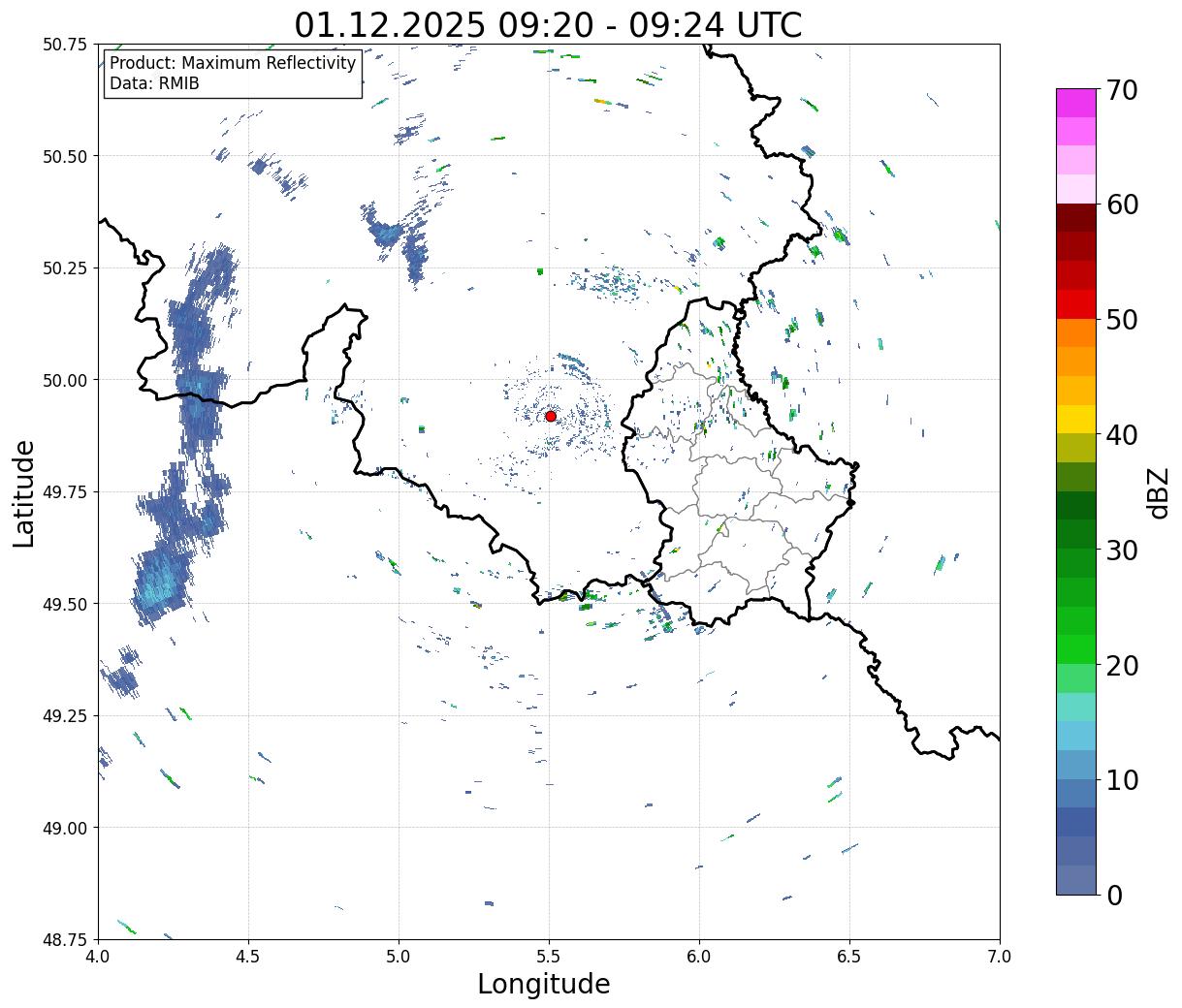
Task: Click the longitude tick label 5.5
Action: point(549,956)
